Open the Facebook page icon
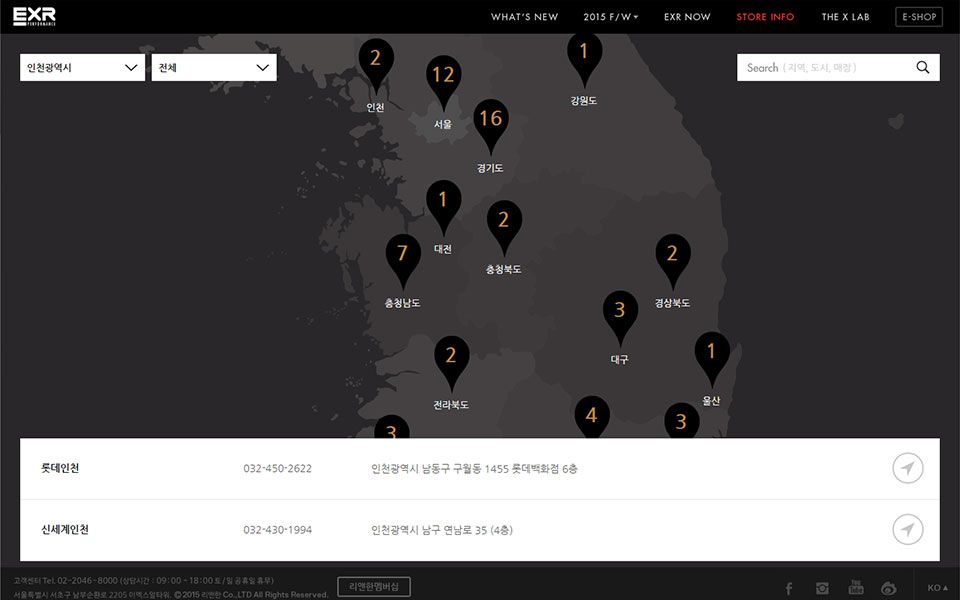Viewport: 960px width, 600px height. (789, 588)
